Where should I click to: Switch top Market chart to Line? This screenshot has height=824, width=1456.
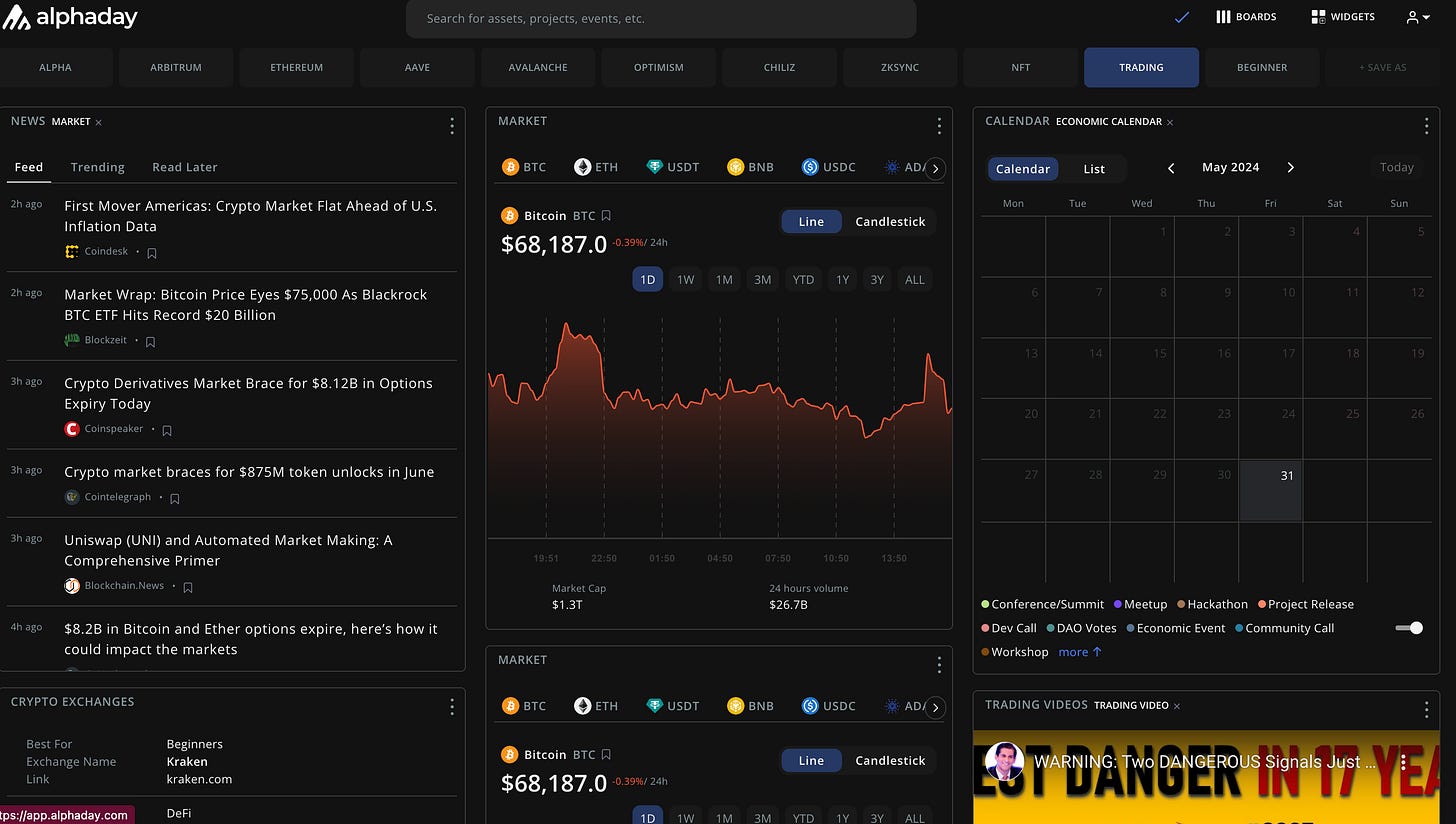point(811,222)
